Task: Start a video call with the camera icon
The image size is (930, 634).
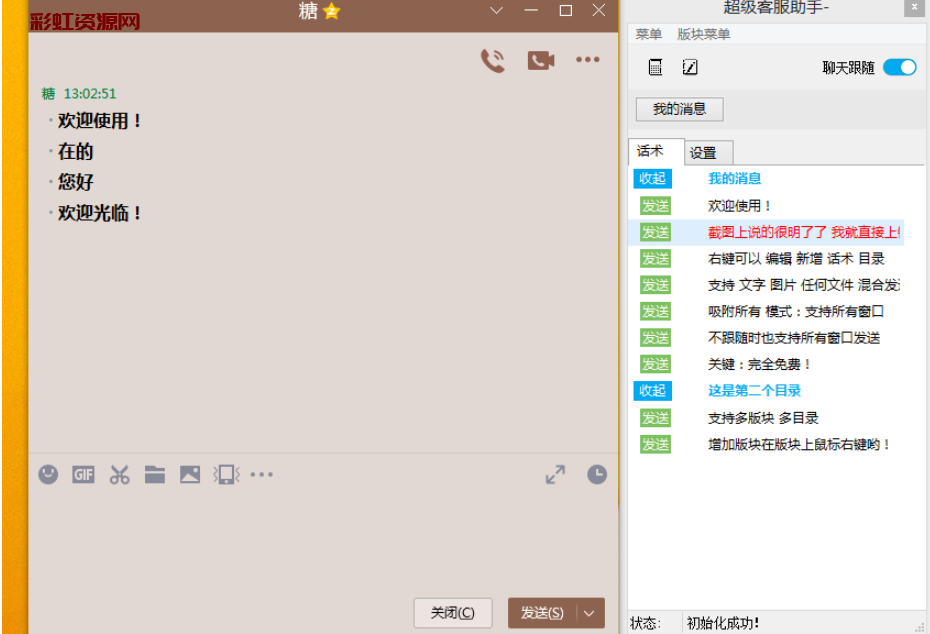Action: point(541,61)
